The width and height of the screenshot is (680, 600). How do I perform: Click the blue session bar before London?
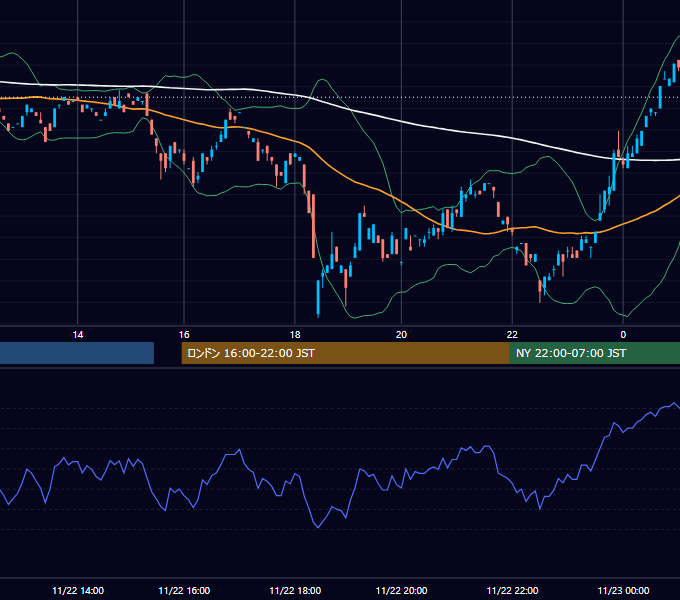point(77,353)
